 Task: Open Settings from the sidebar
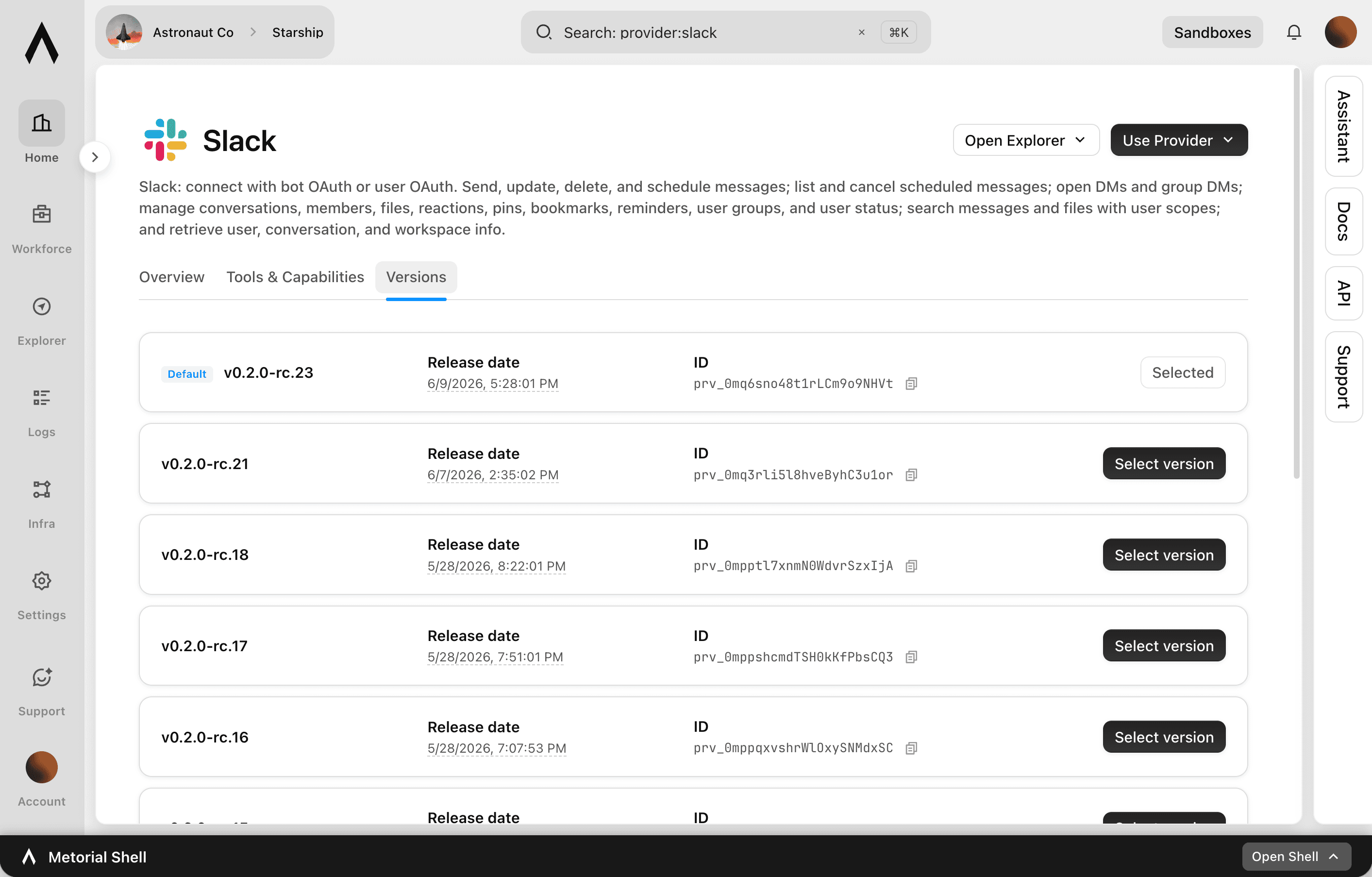pyautogui.click(x=42, y=595)
